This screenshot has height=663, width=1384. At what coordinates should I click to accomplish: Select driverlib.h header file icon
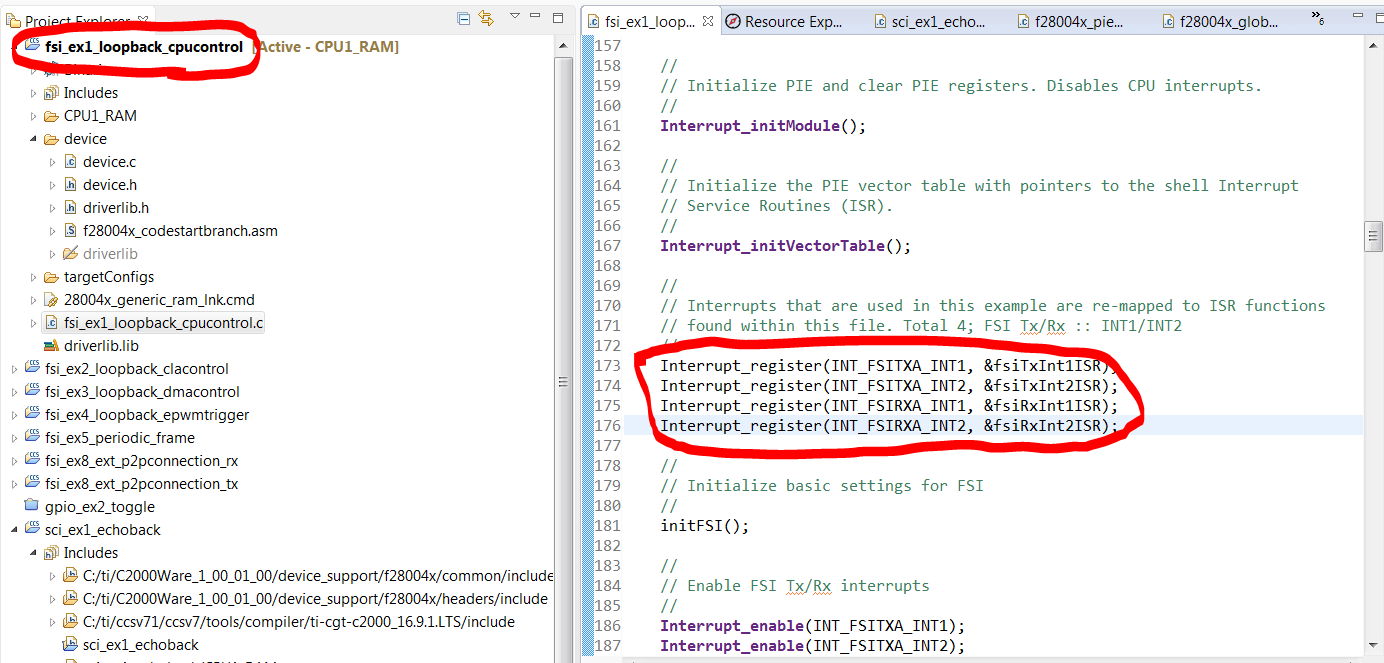point(71,208)
